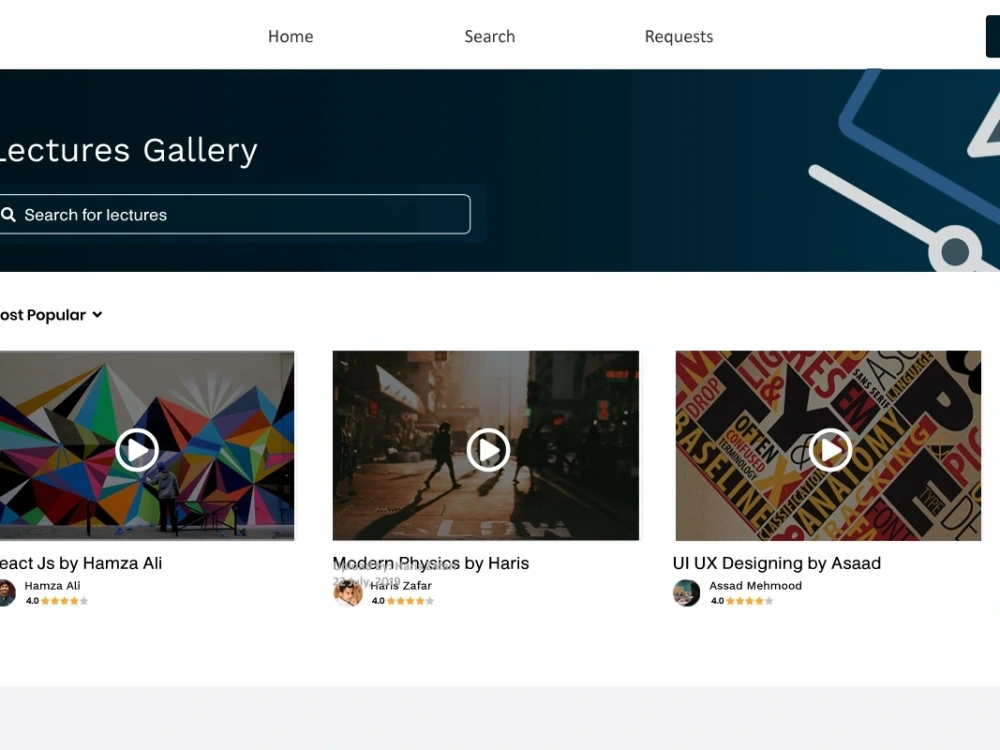
Task: Open the Requests navigation item
Action: (679, 37)
